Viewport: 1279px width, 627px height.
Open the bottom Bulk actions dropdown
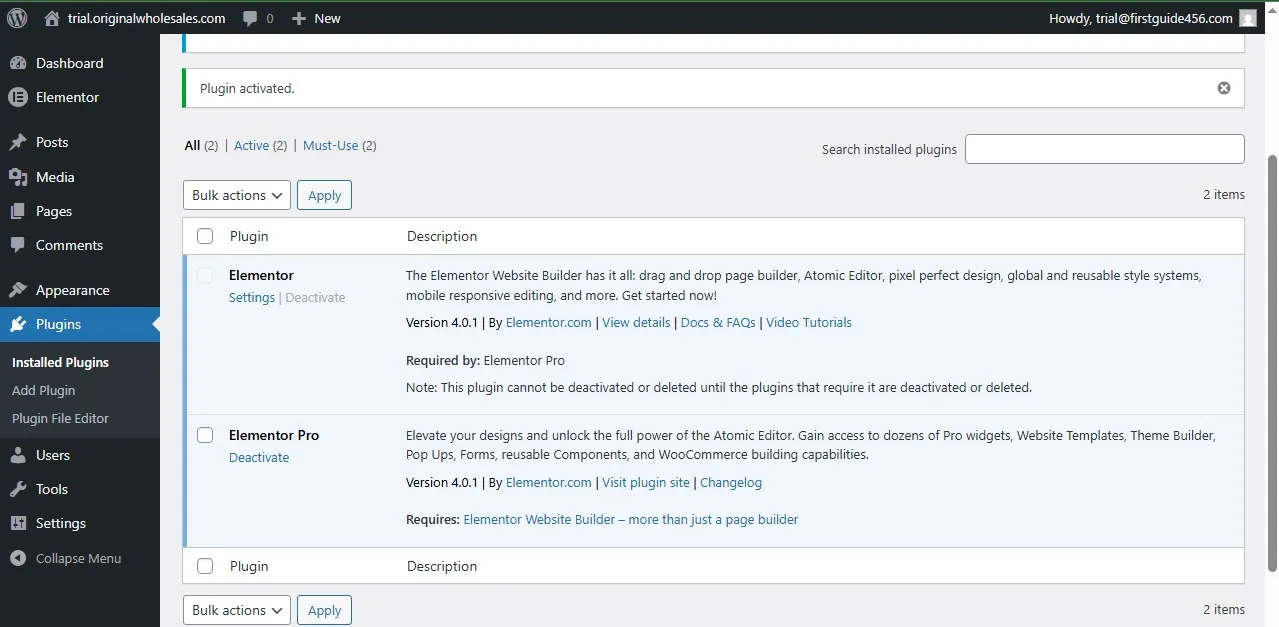coord(236,610)
